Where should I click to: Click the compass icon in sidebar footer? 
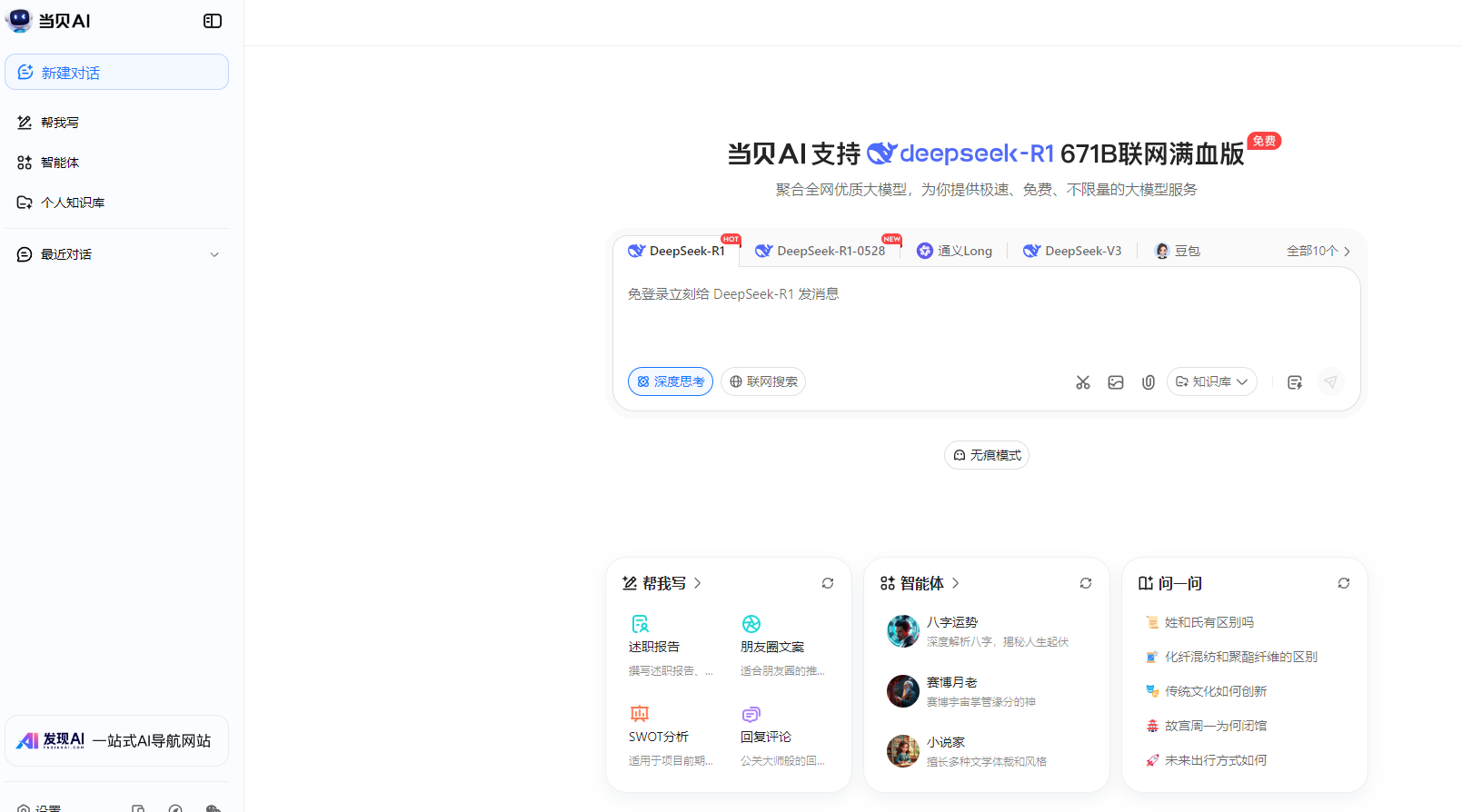point(175,808)
